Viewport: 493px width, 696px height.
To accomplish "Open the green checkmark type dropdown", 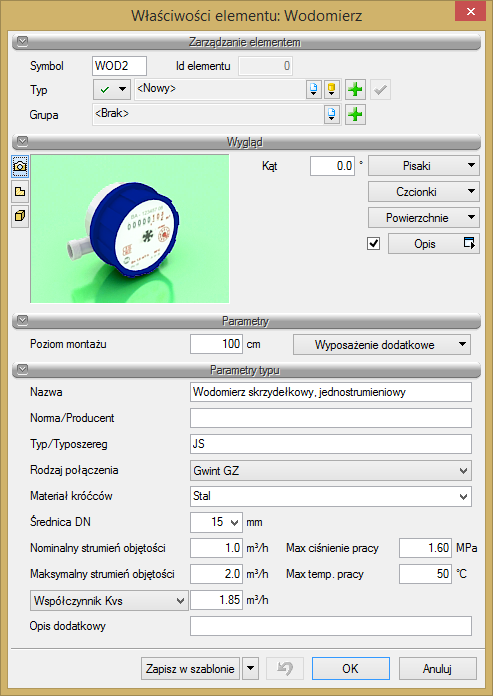I will point(112,90).
